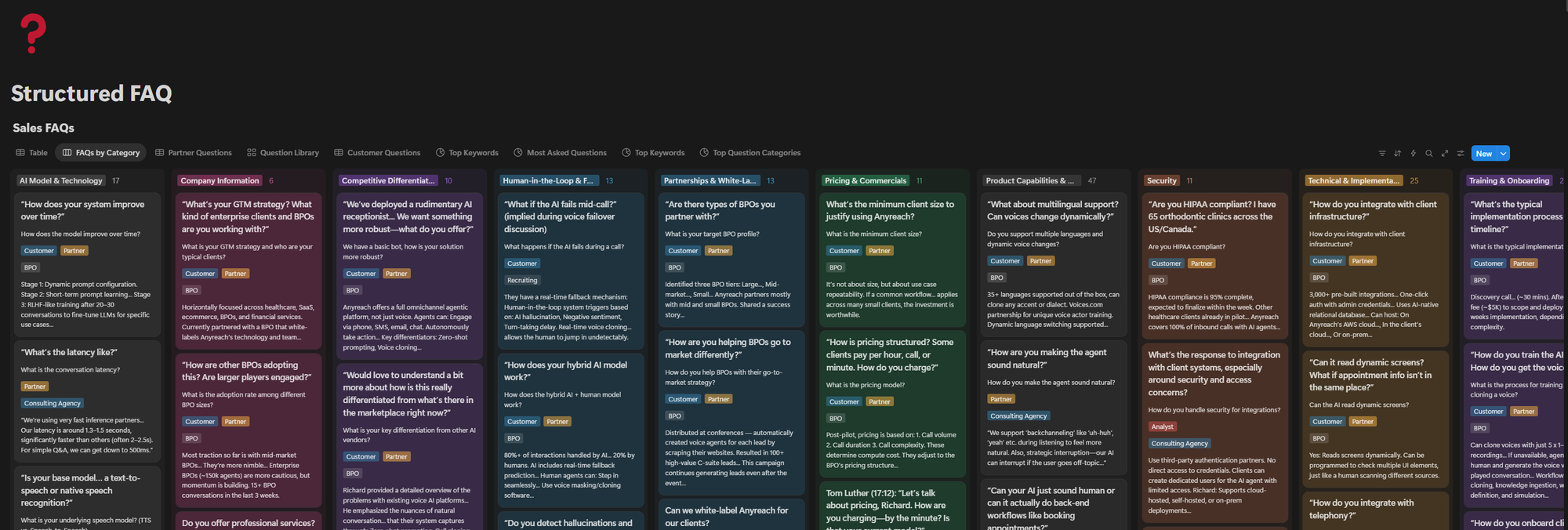Open the filter icon in view toolbar
1568x530 pixels.
coord(1381,154)
